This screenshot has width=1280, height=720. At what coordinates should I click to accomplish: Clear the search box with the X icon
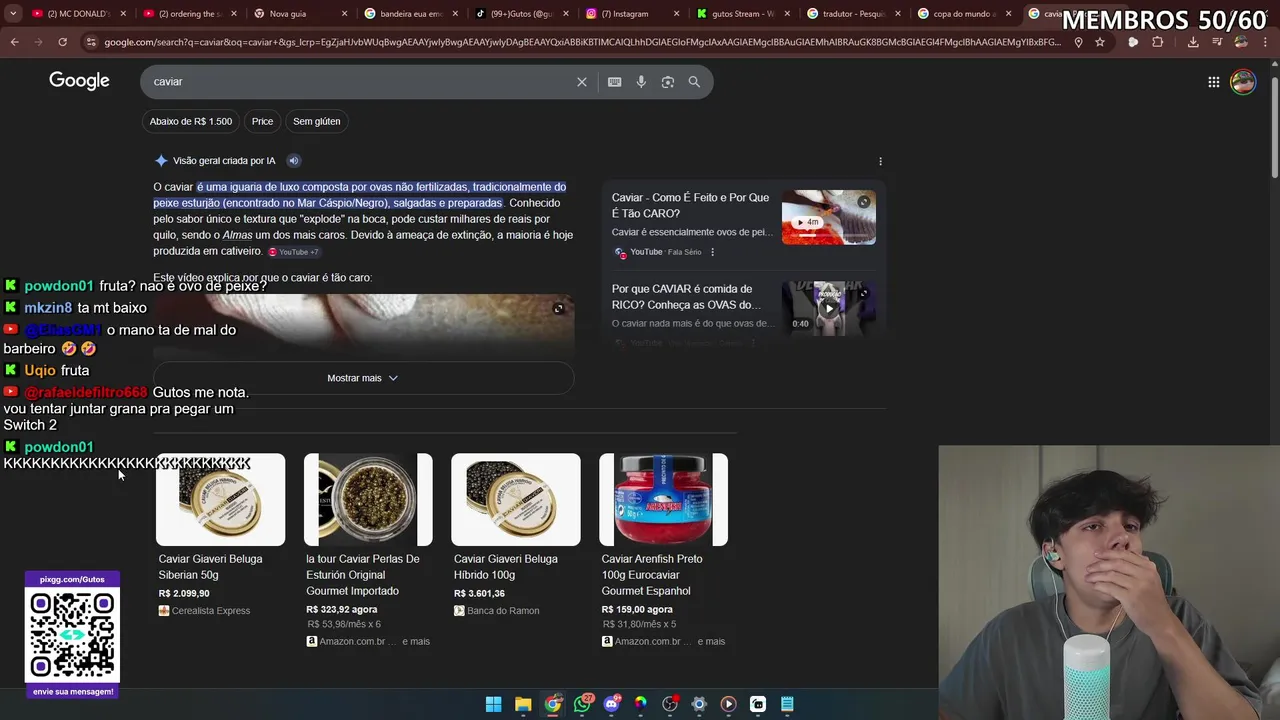point(581,82)
